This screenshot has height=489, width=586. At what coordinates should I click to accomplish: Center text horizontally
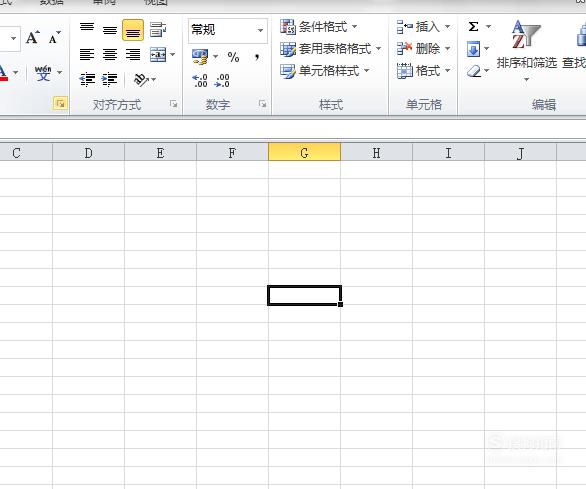(x=110, y=55)
